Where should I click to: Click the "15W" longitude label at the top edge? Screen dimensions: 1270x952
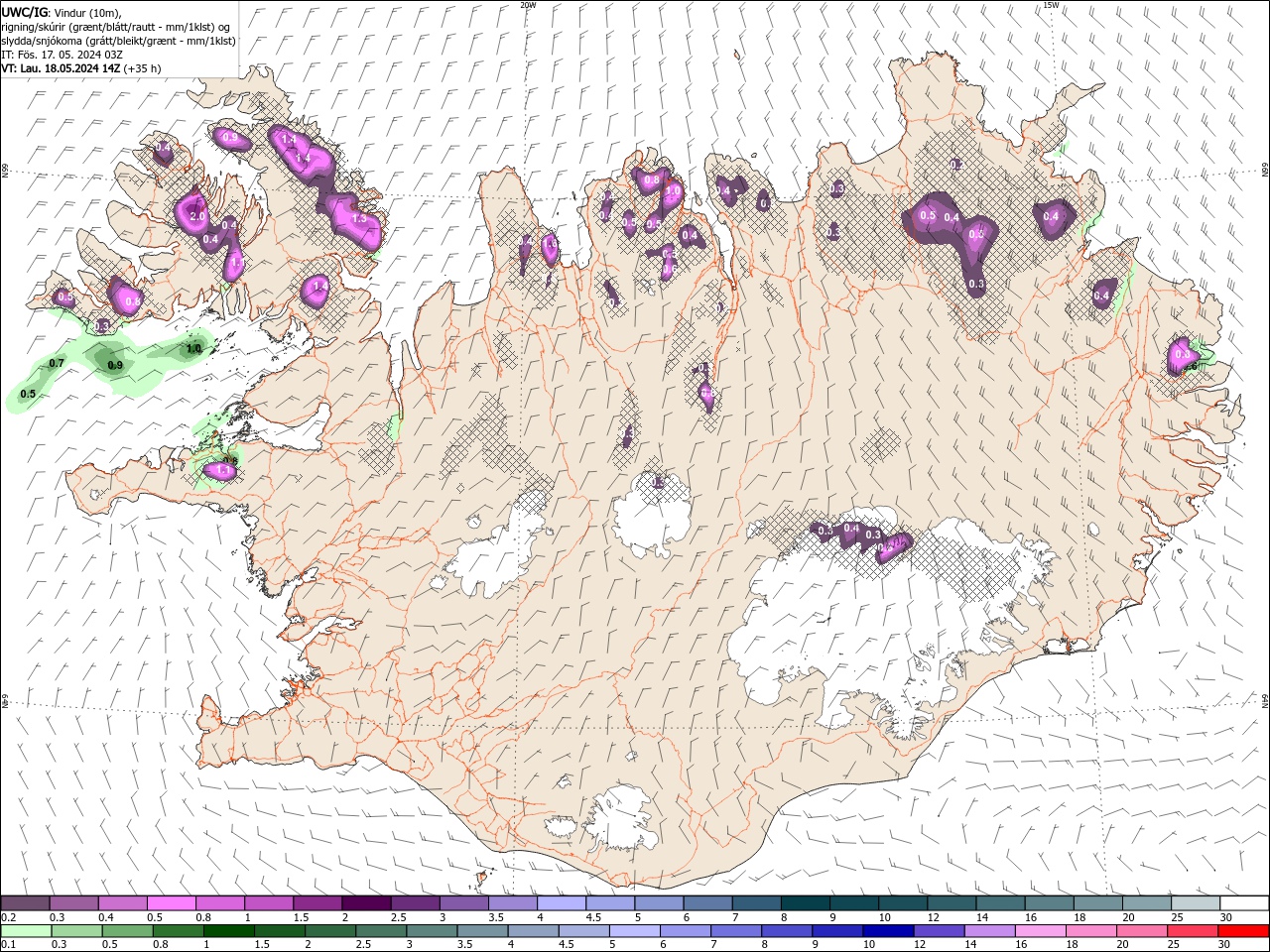[x=1051, y=5]
